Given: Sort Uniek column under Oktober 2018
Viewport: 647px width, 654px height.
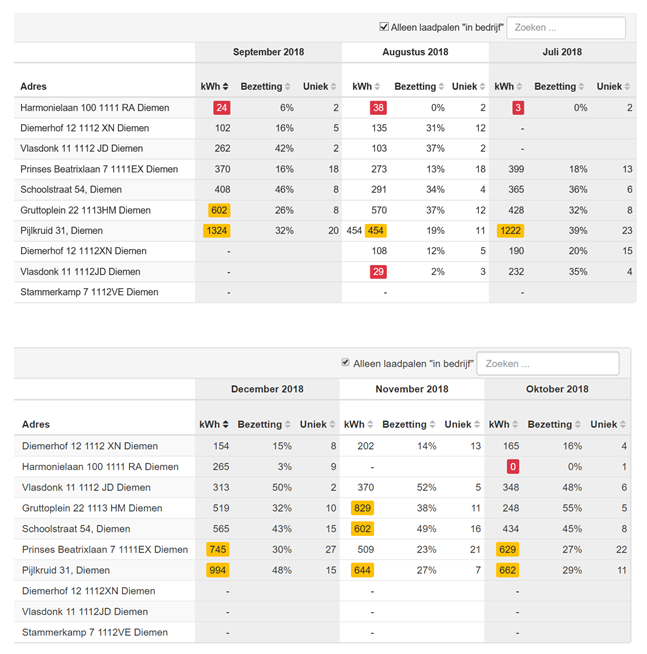Looking at the screenshot, I should click(x=608, y=425).
